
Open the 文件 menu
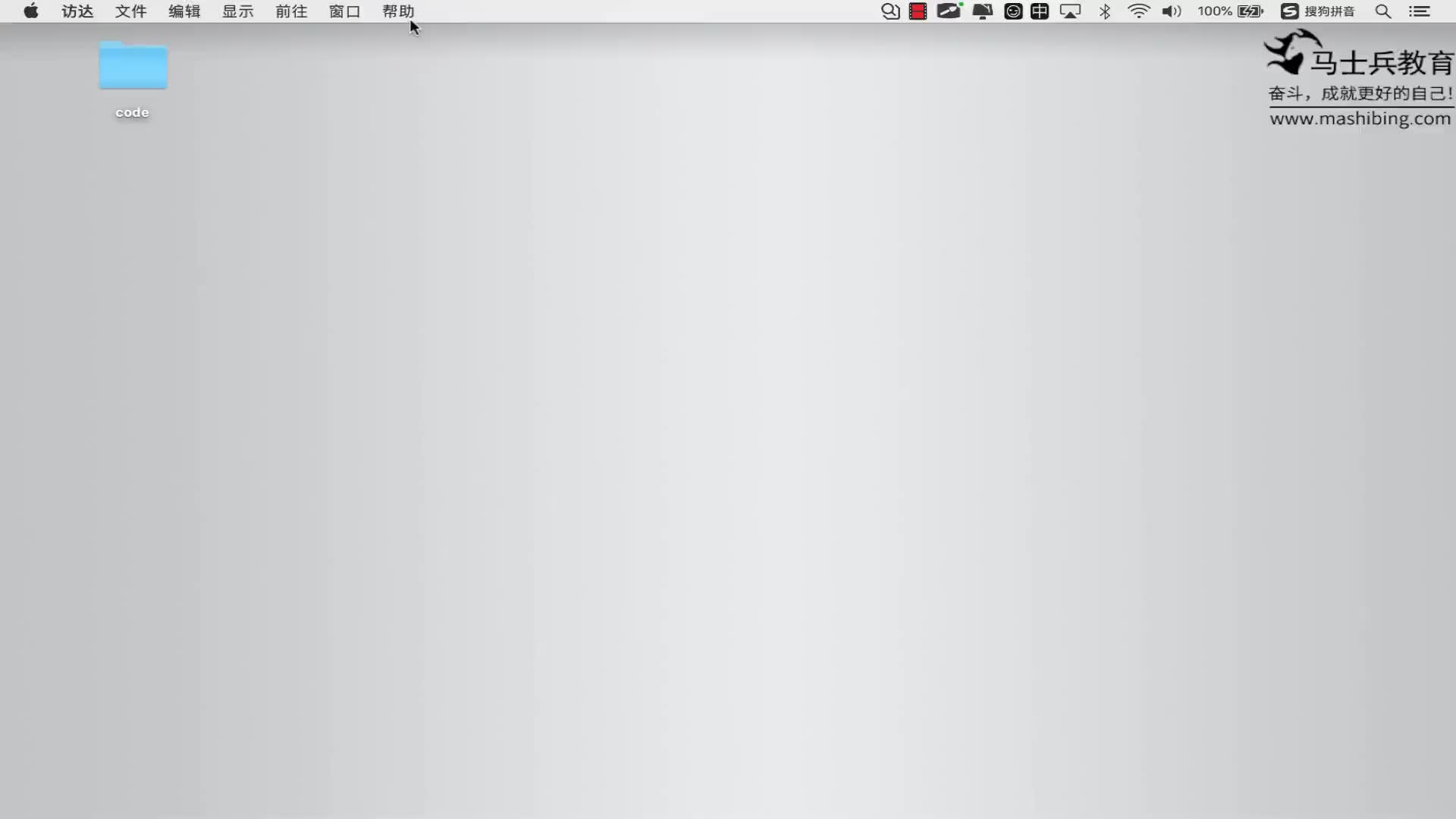[x=130, y=11]
